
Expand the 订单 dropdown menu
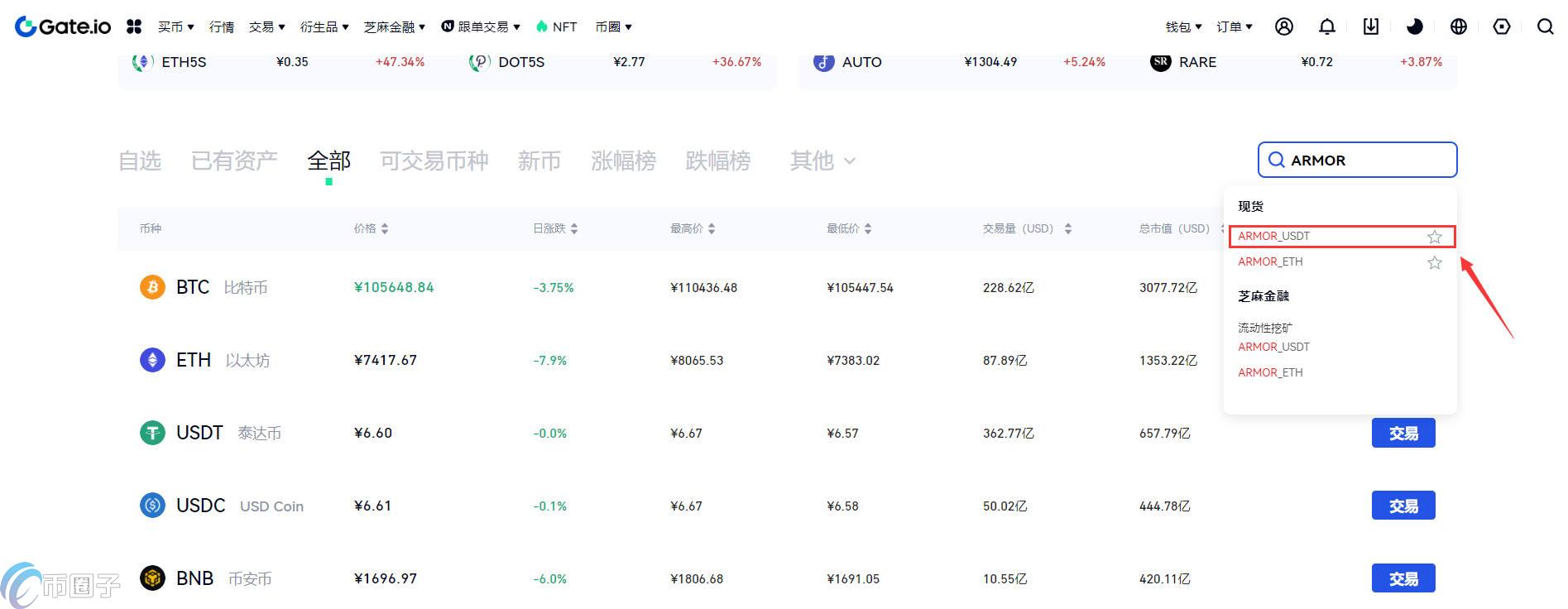[x=1235, y=26]
